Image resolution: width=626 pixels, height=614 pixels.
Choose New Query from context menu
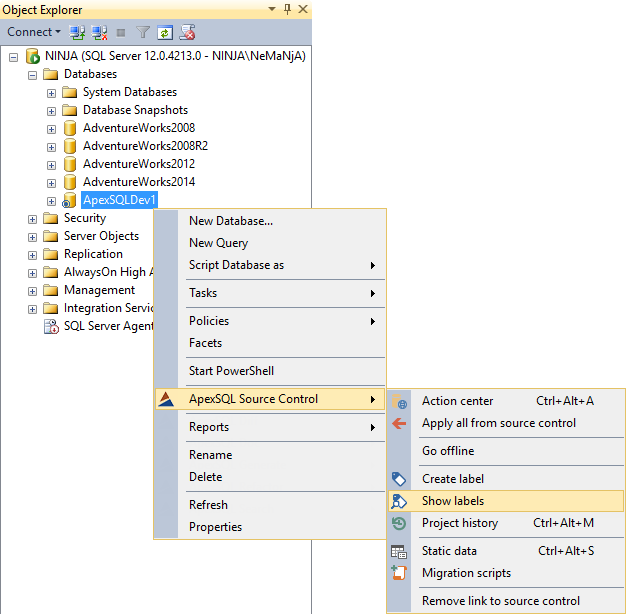pyautogui.click(x=270, y=243)
